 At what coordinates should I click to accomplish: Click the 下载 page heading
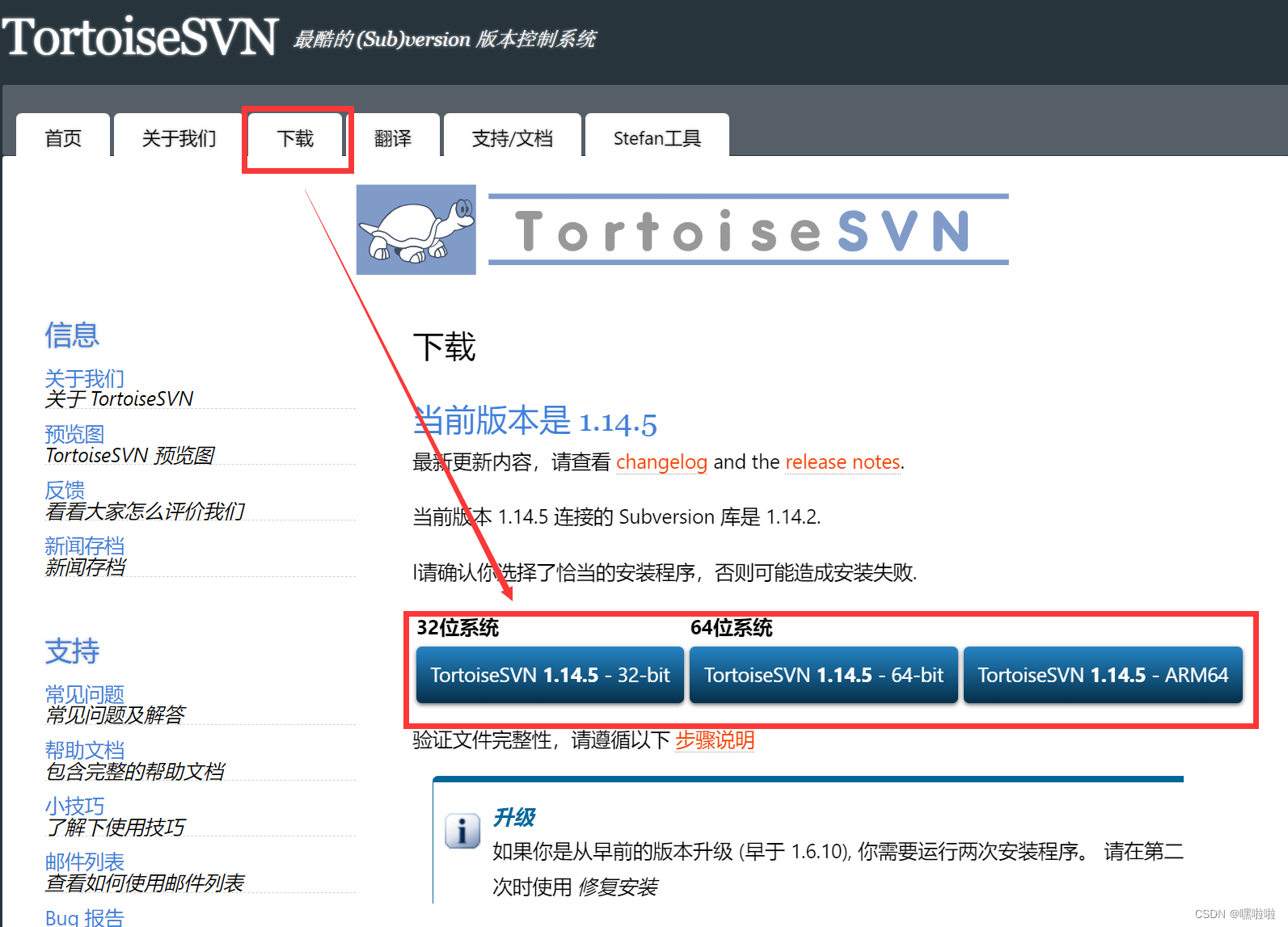click(445, 347)
